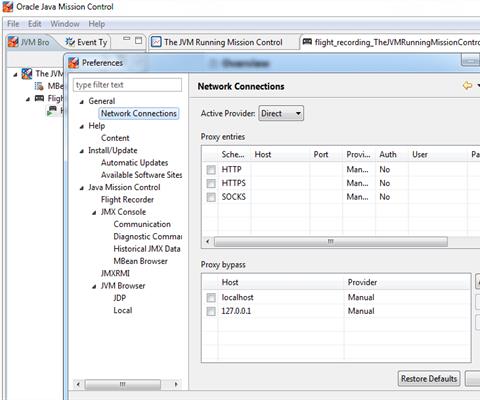Click the JVM Browser tab icon
This screenshot has height=400, width=480.
13,42
